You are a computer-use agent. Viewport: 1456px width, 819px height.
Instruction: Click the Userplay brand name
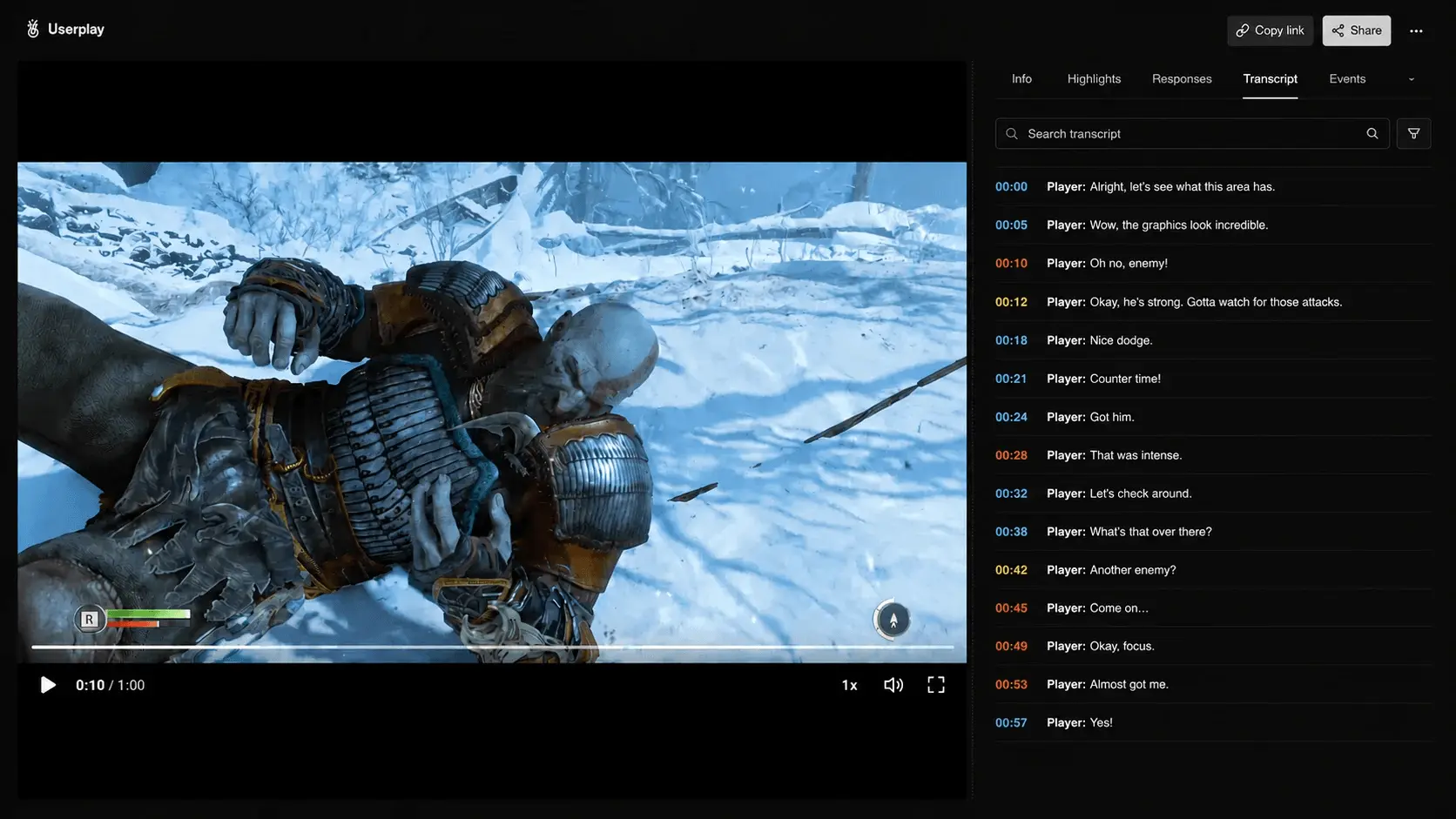[x=76, y=29]
